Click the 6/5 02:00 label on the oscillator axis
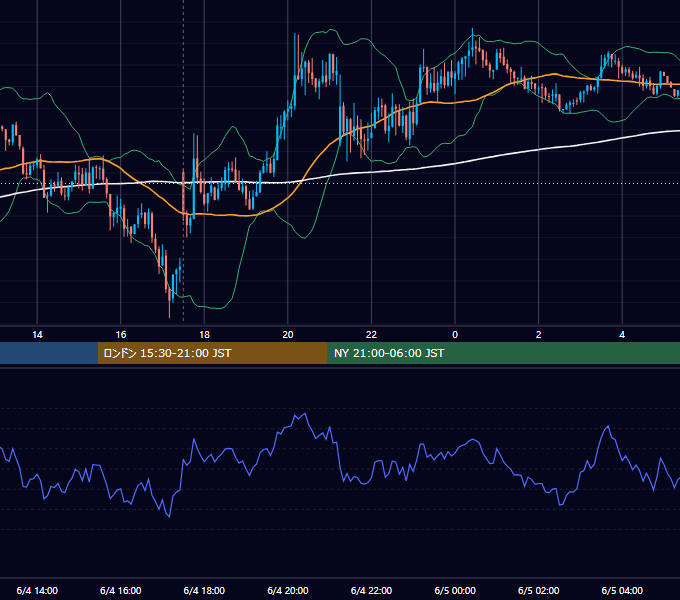This screenshot has width=680, height=600. pyautogui.click(x=539, y=590)
